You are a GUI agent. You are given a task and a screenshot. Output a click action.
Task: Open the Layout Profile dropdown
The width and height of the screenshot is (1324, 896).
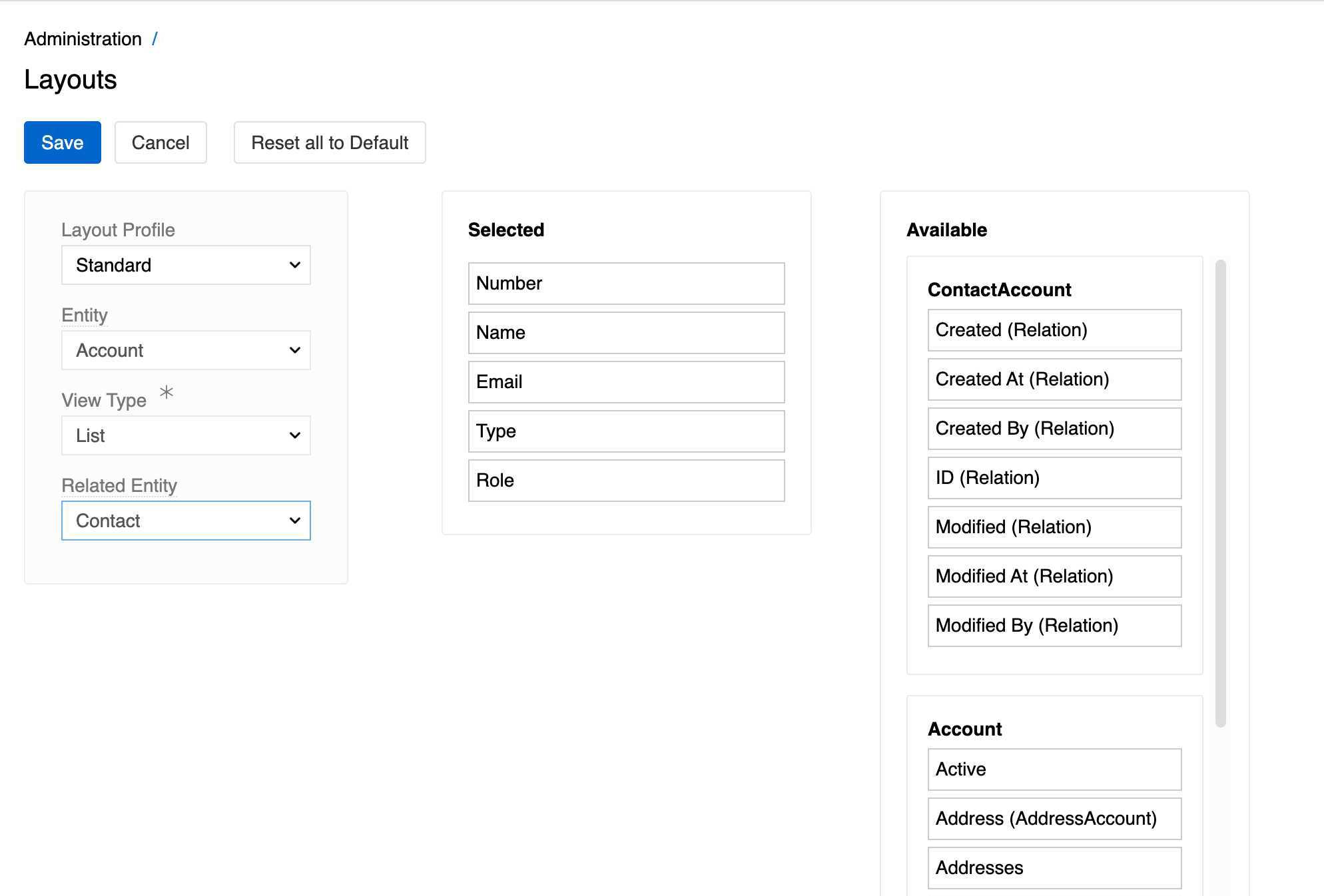tap(185, 265)
